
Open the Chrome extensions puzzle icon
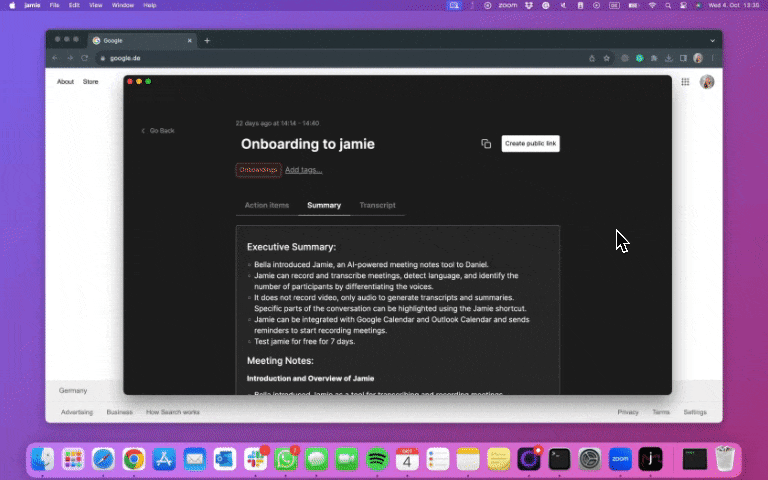click(x=654, y=58)
